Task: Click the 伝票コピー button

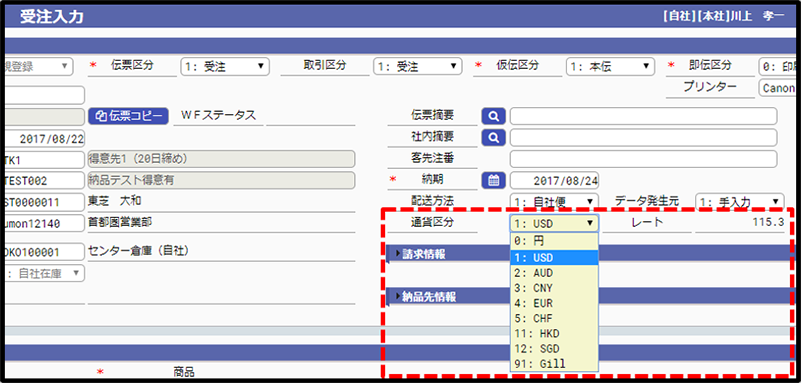Action: coord(128,116)
